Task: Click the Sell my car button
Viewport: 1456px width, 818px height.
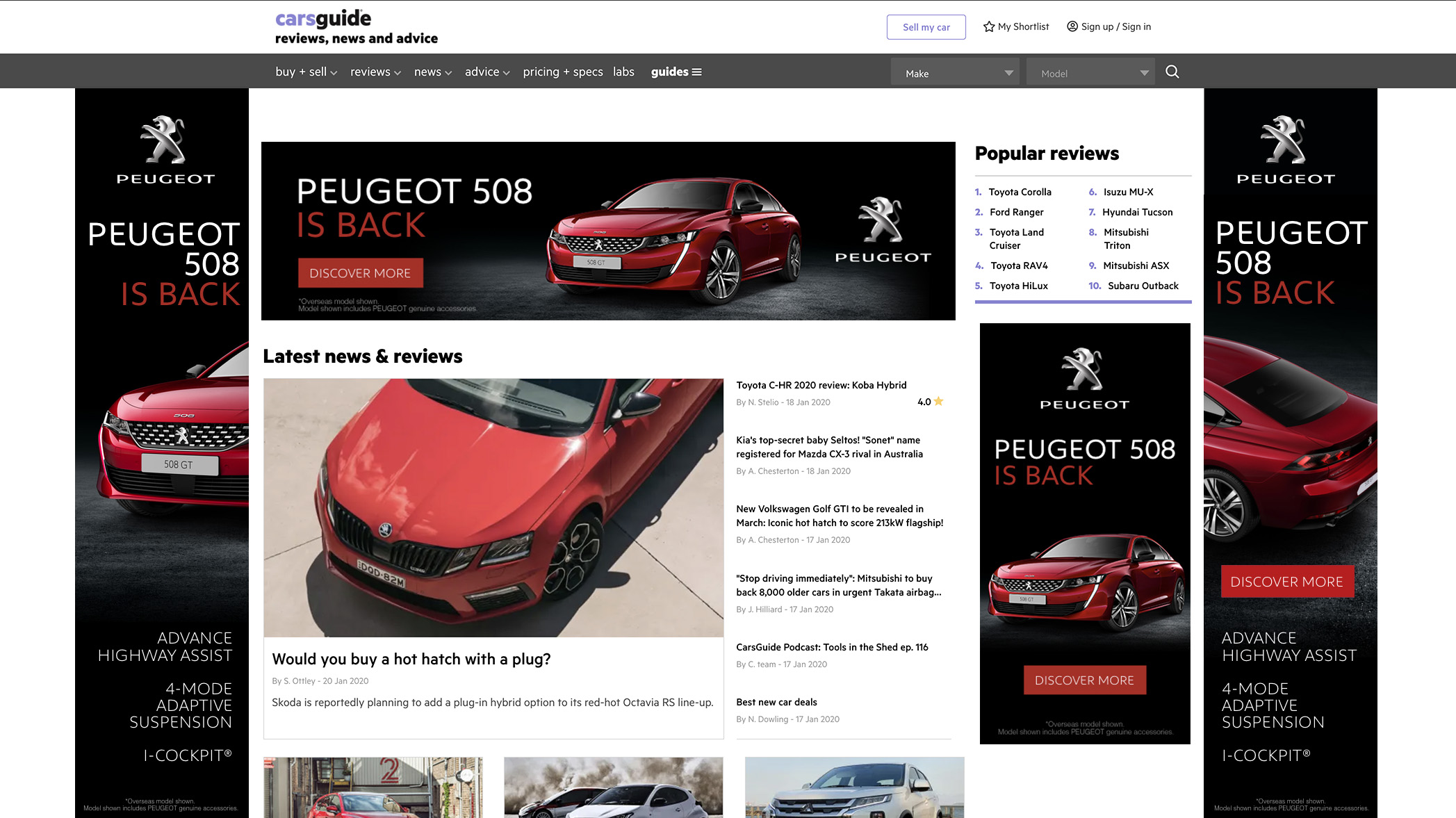Action: point(926,27)
